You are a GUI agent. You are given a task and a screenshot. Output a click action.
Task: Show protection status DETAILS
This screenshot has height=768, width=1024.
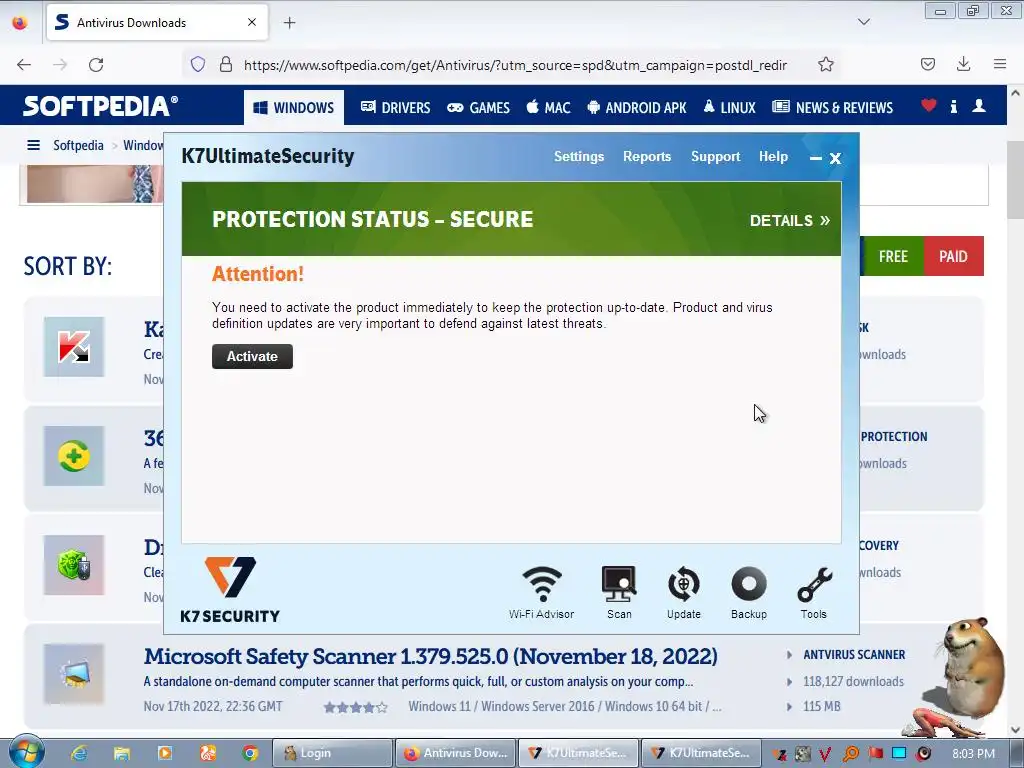(x=790, y=221)
